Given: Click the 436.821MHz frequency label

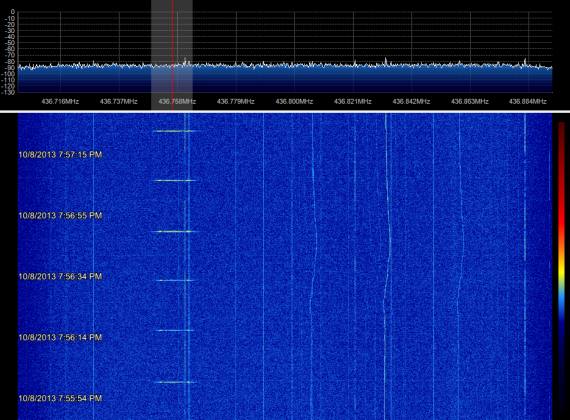Looking at the screenshot, I should point(353,101).
